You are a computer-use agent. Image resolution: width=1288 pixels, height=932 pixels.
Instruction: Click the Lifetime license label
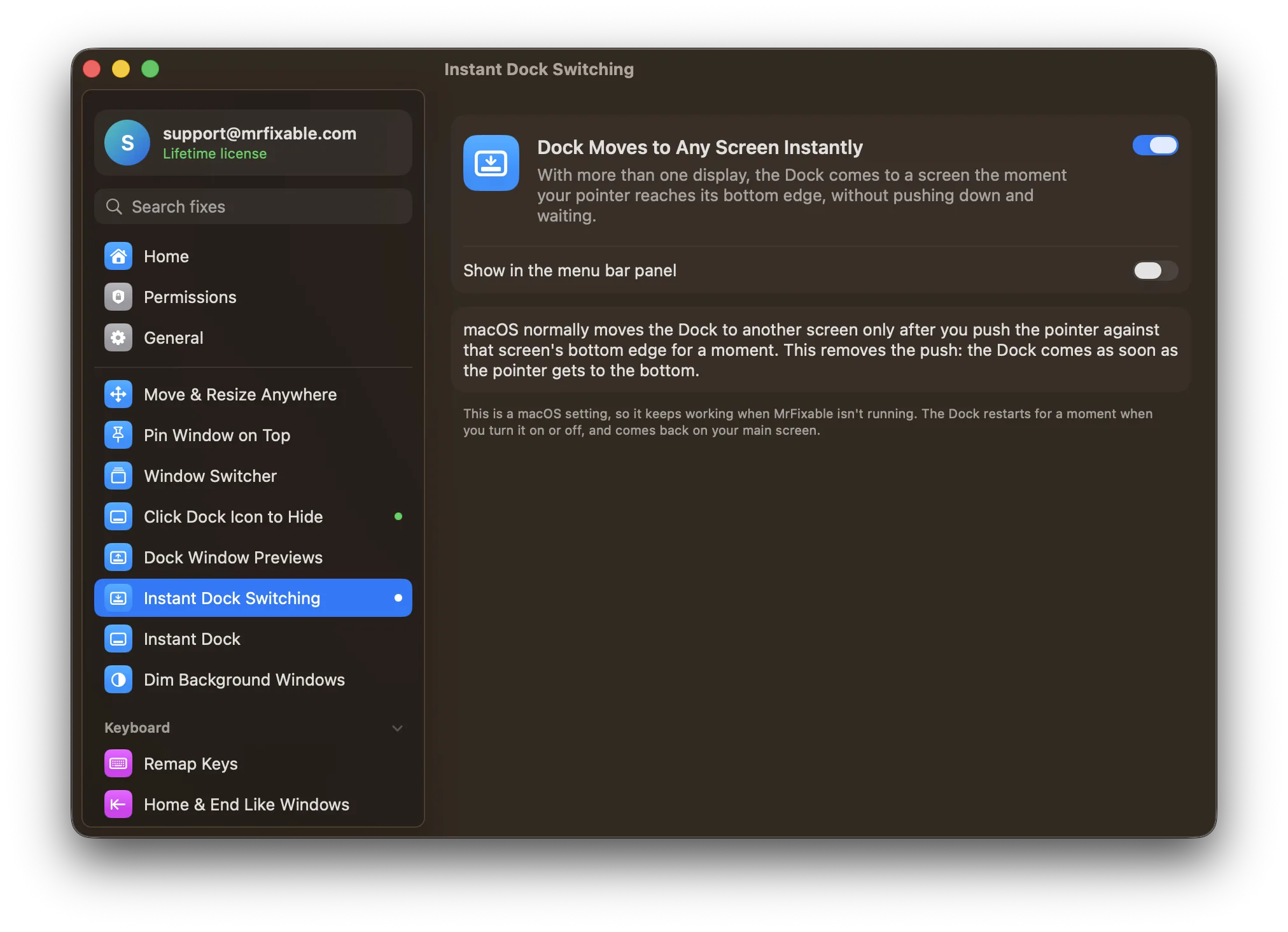[x=214, y=154]
